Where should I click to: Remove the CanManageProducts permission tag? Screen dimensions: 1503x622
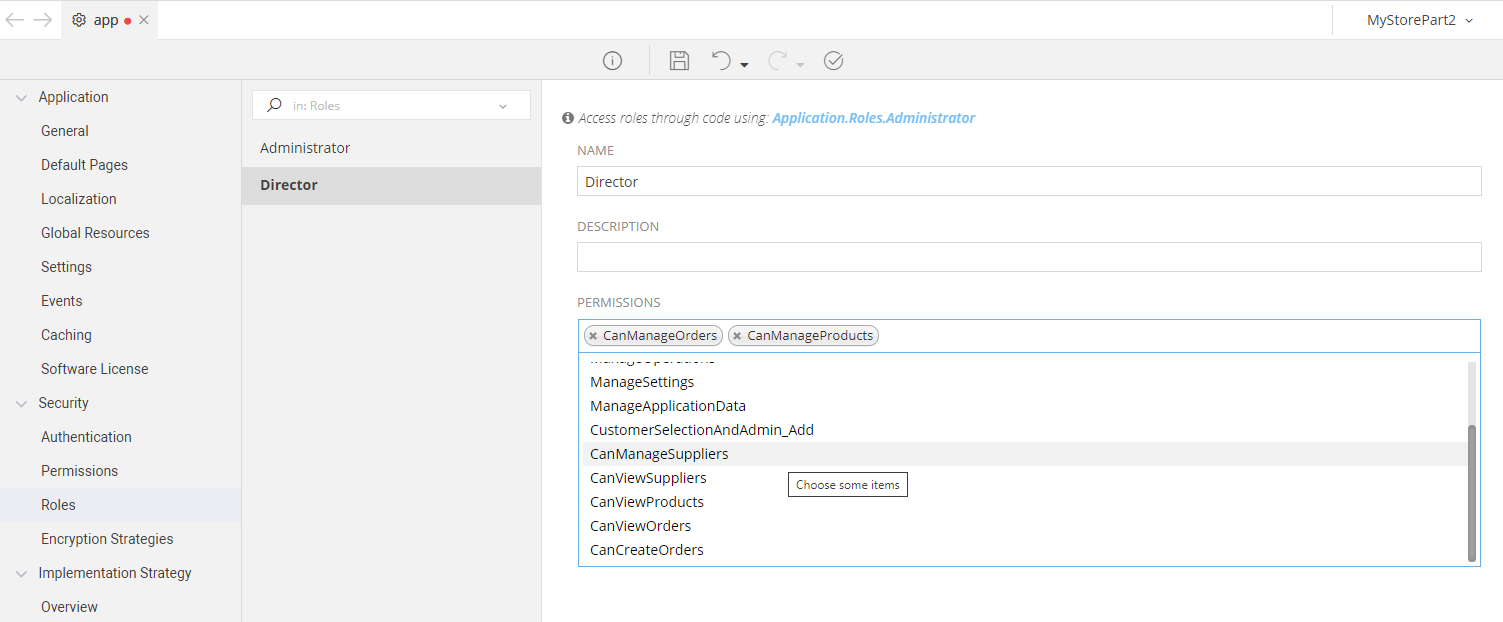click(x=737, y=336)
